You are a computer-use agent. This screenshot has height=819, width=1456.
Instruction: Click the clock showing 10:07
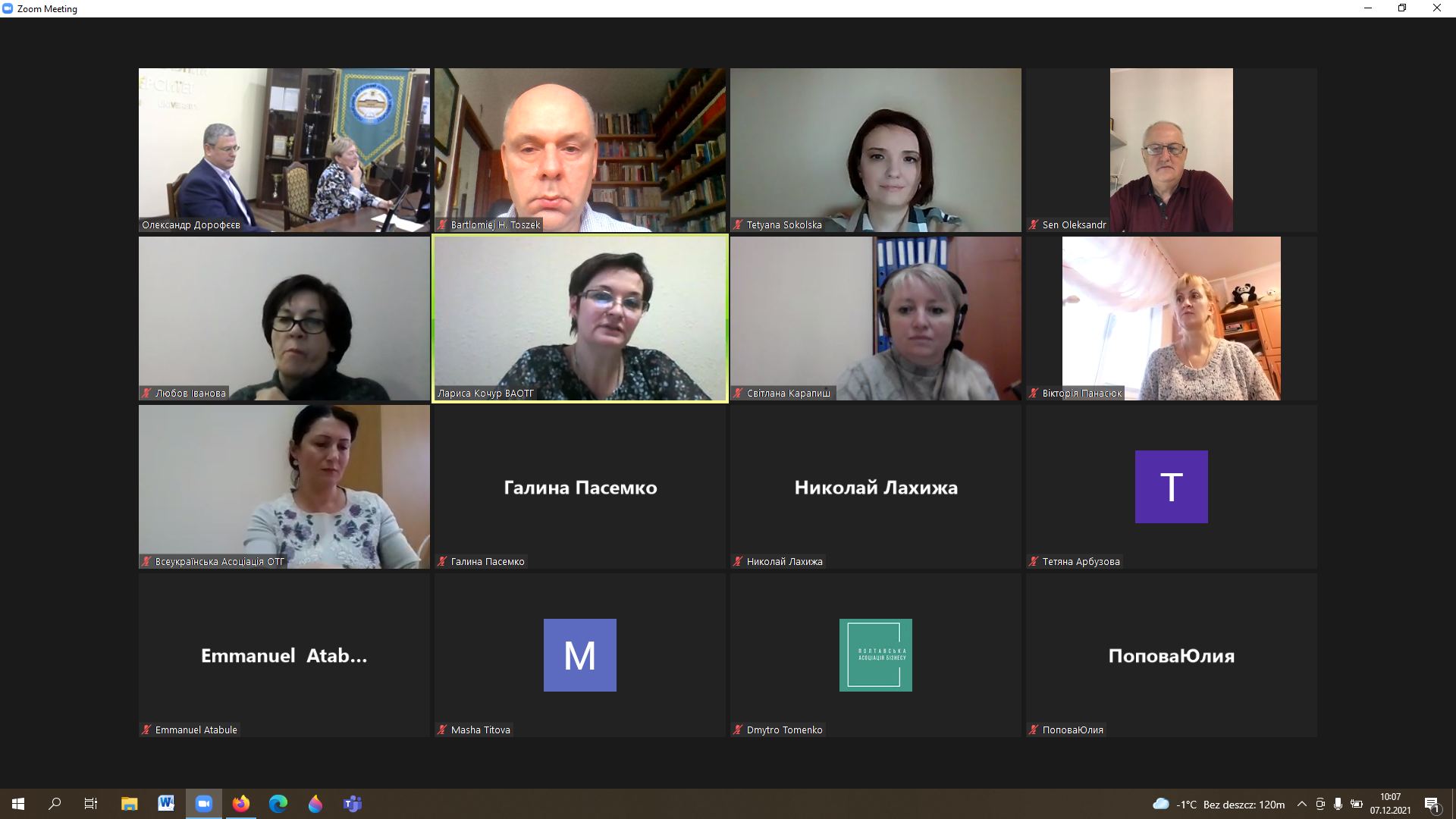point(1390,804)
